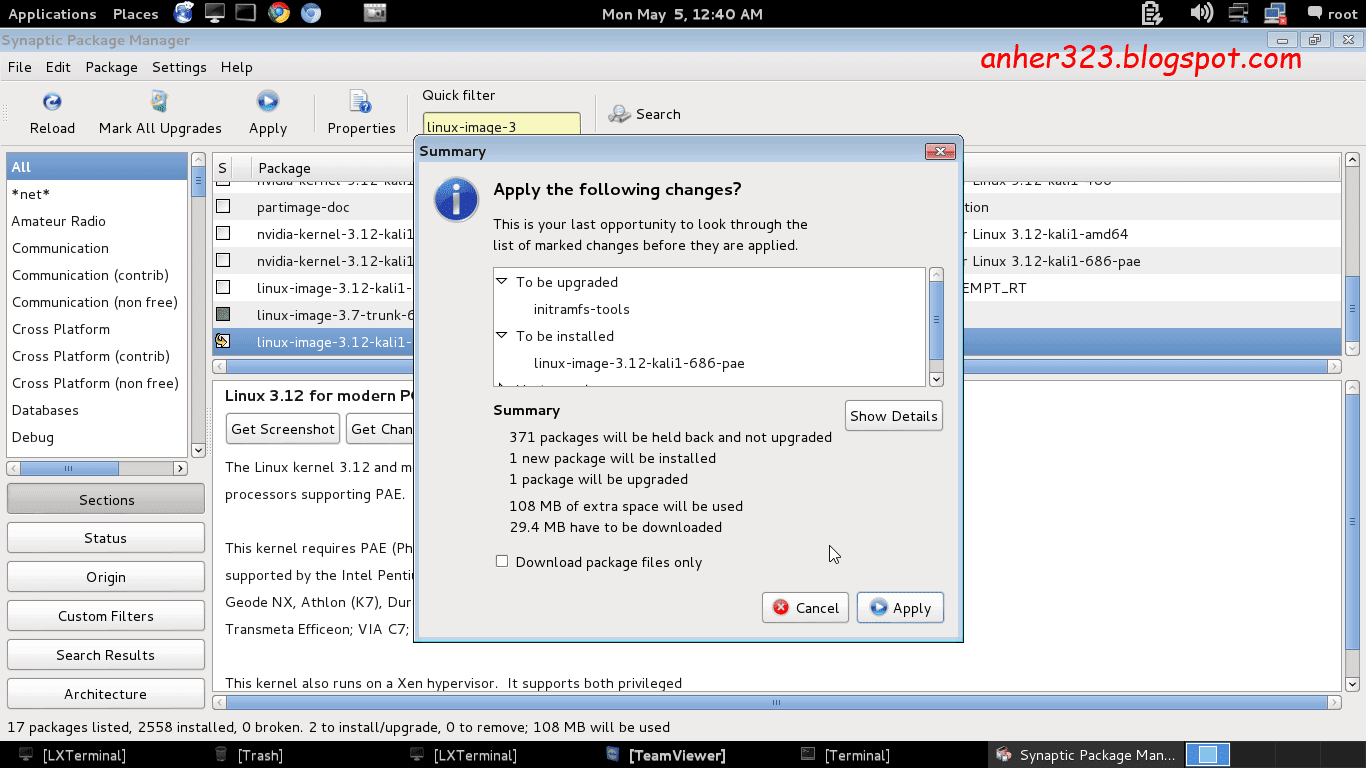Click the Architecture filter button
This screenshot has height=768, width=1366.
(106, 694)
